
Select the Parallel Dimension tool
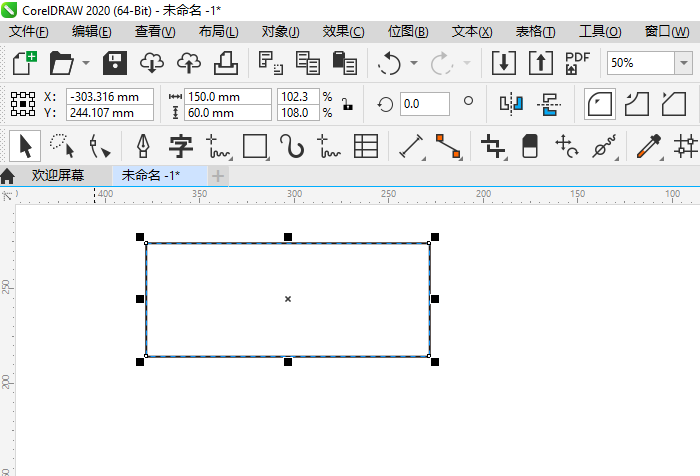click(411, 146)
